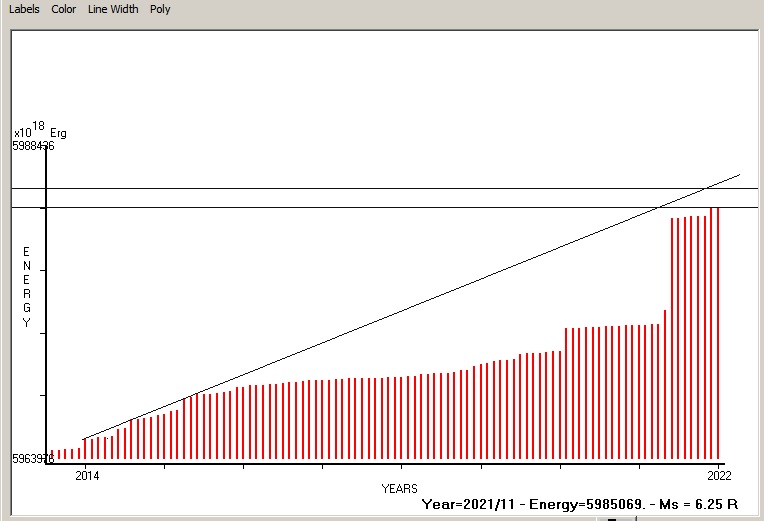Click the diagonal trend line mid-chart
The height and width of the screenshot is (521, 764).
pos(400,310)
